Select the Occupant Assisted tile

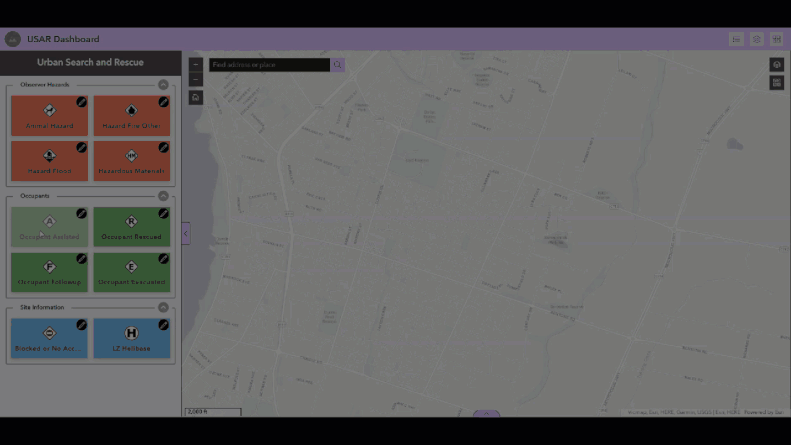[x=49, y=227]
